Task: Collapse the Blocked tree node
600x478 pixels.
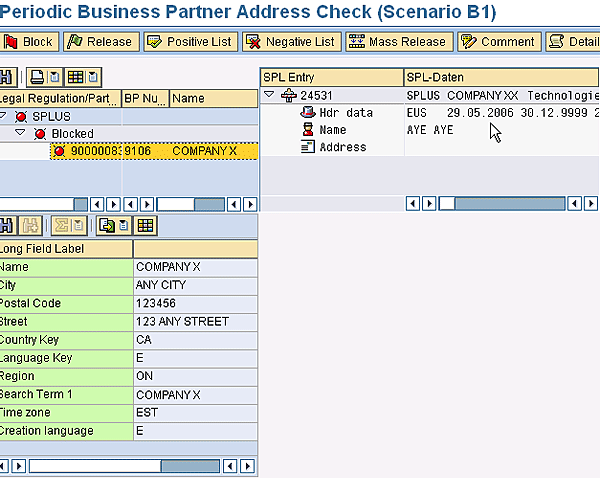Action: click(x=20, y=133)
